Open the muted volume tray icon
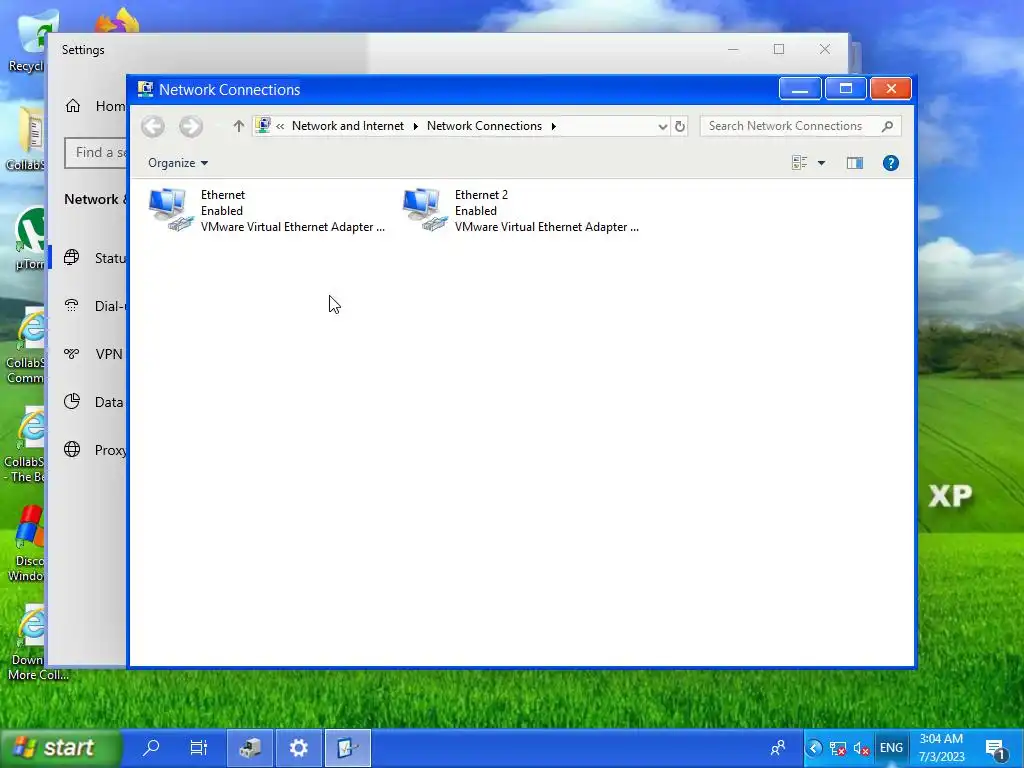The width and height of the screenshot is (1024, 768). pos(861,748)
